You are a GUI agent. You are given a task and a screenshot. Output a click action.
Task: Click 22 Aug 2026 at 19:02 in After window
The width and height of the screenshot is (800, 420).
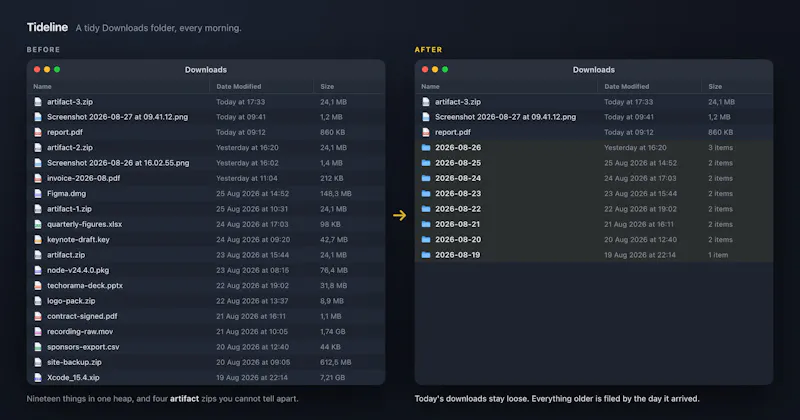(x=640, y=209)
